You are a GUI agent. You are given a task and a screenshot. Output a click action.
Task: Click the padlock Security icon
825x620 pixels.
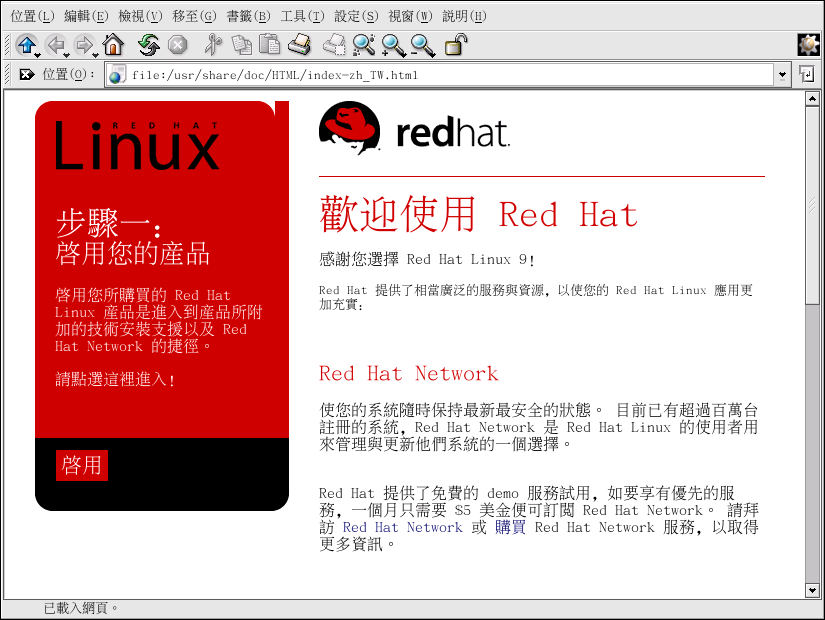click(x=455, y=45)
